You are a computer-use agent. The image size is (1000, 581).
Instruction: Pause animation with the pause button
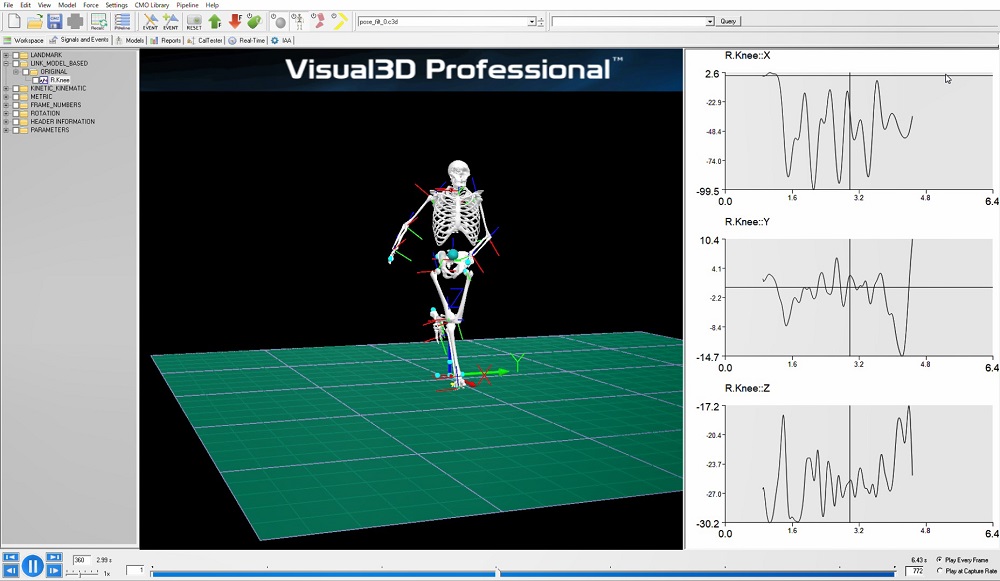(32, 567)
